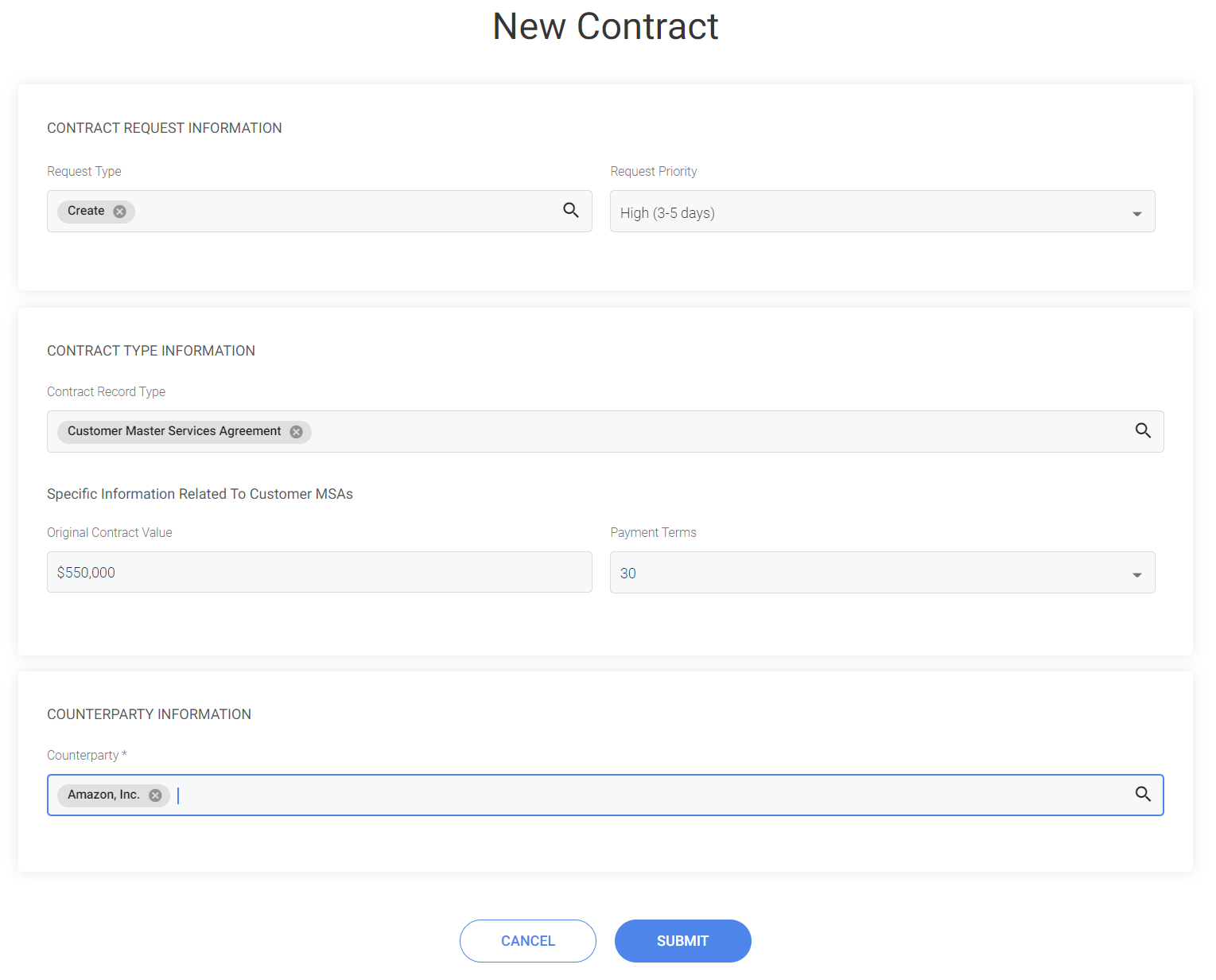Click the search icon in Request Type field
The height and width of the screenshot is (980, 1216).
[571, 210]
